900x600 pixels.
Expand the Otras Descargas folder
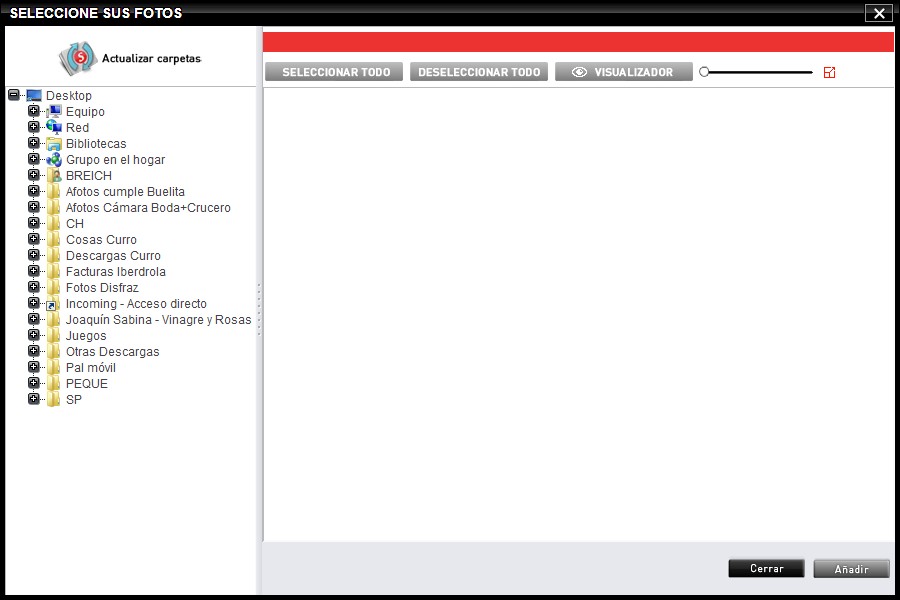34,351
